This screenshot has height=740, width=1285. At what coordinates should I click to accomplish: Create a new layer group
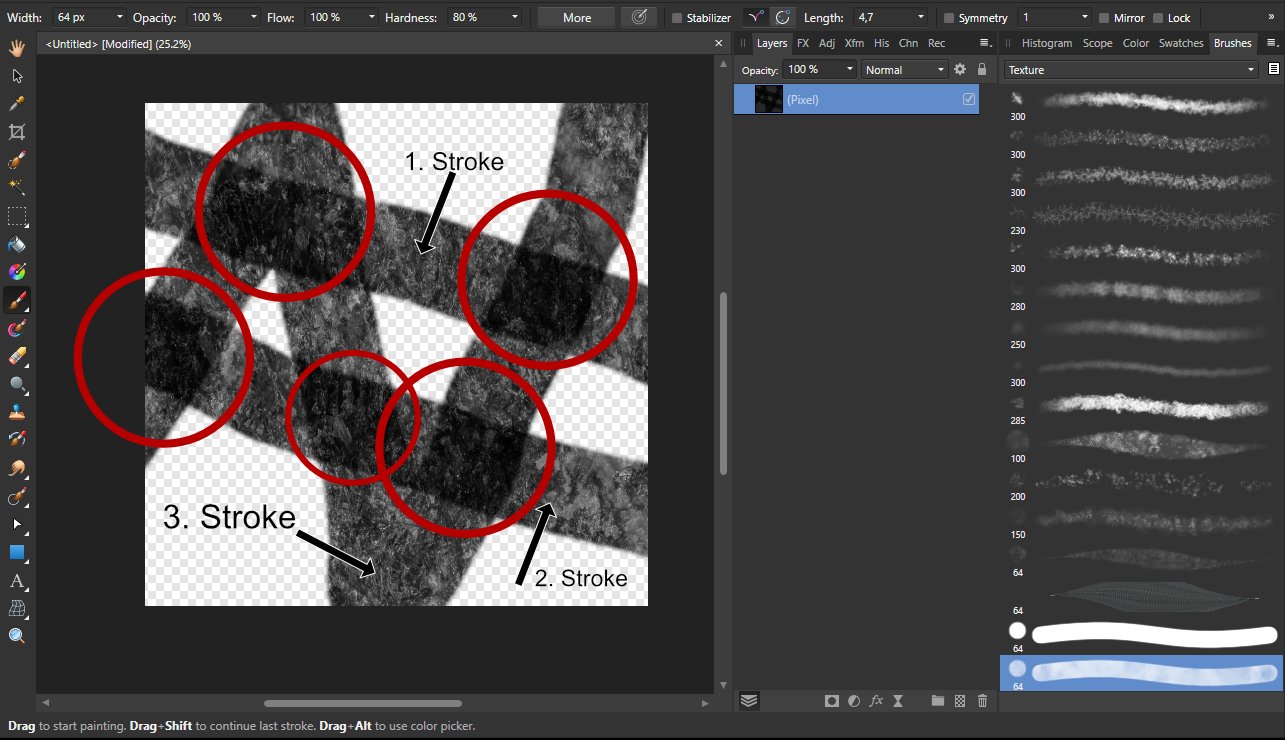(x=937, y=701)
